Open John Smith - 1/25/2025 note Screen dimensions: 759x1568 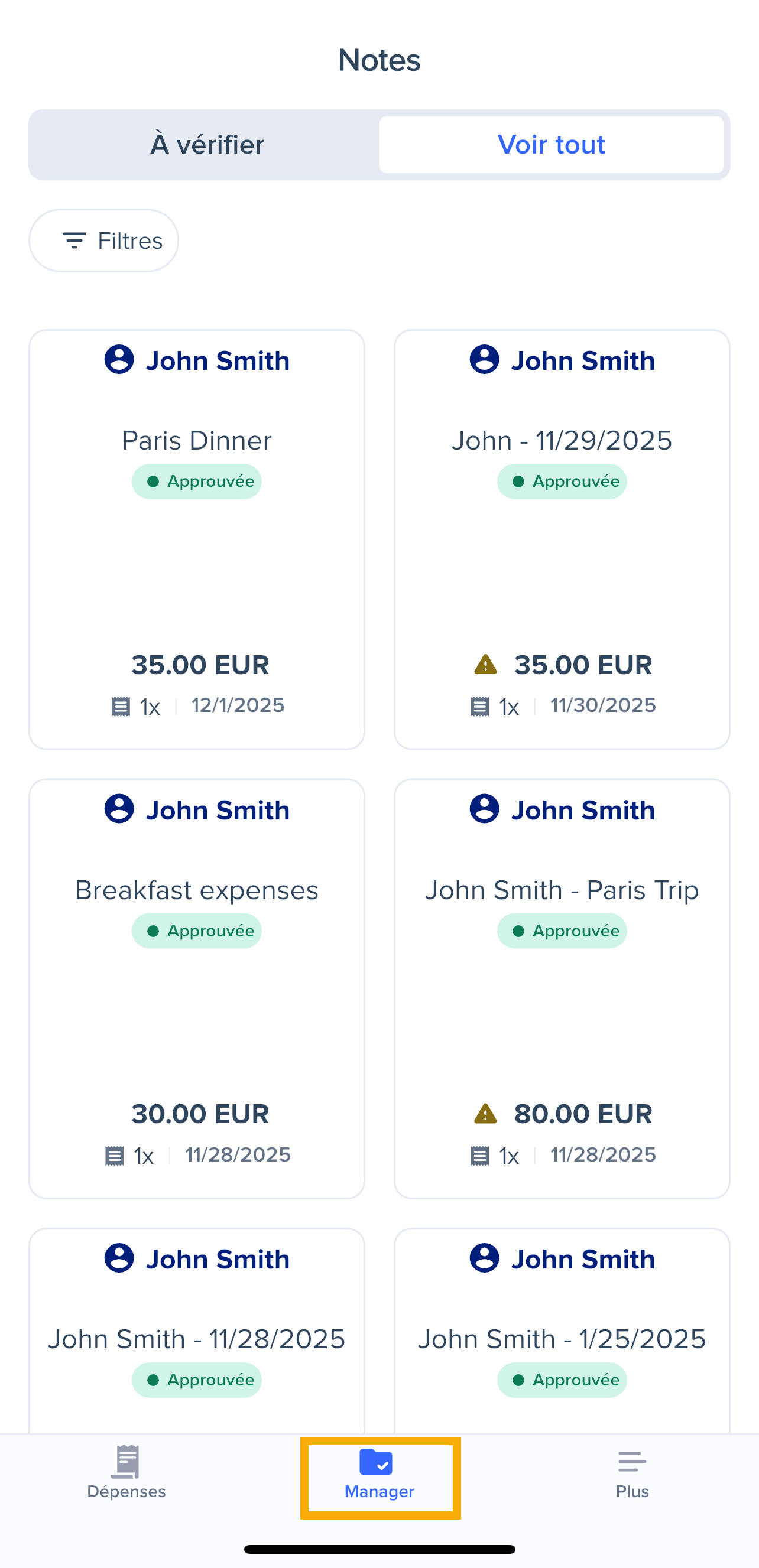point(562,1339)
